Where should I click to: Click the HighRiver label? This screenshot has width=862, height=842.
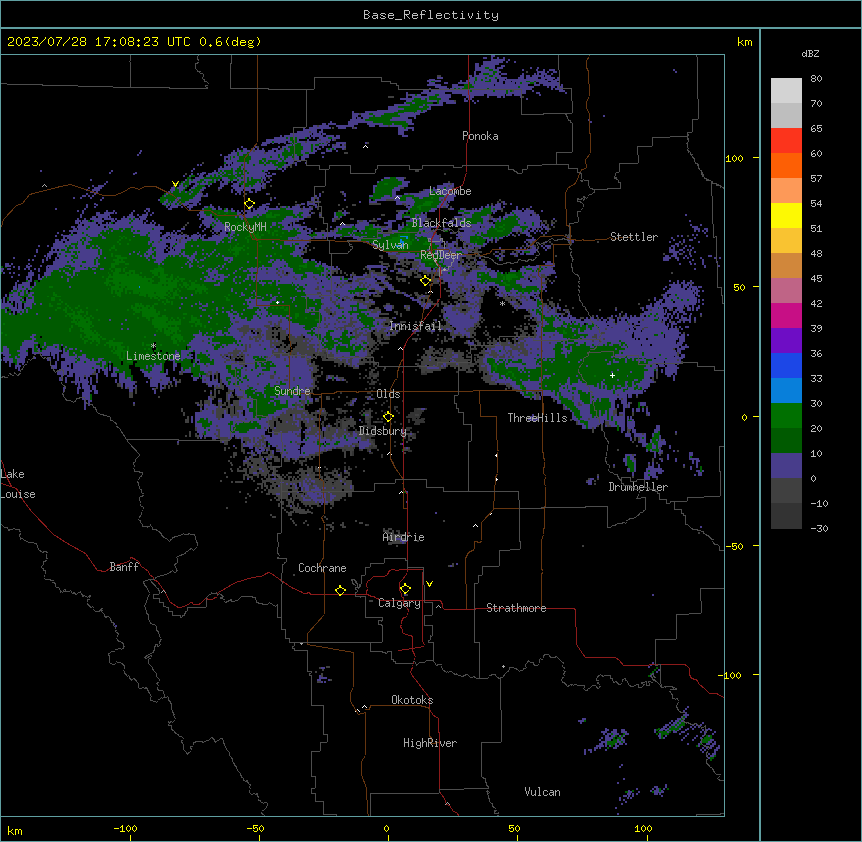pos(430,743)
